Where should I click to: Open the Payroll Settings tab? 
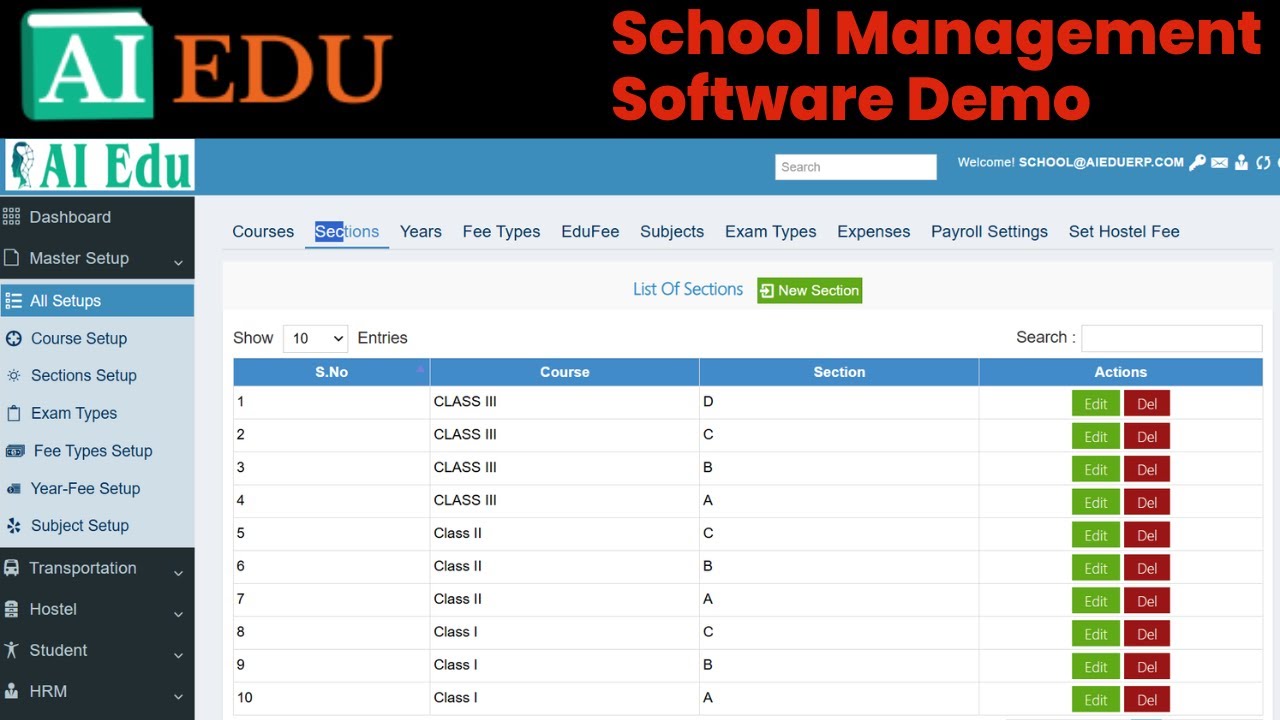click(x=989, y=231)
